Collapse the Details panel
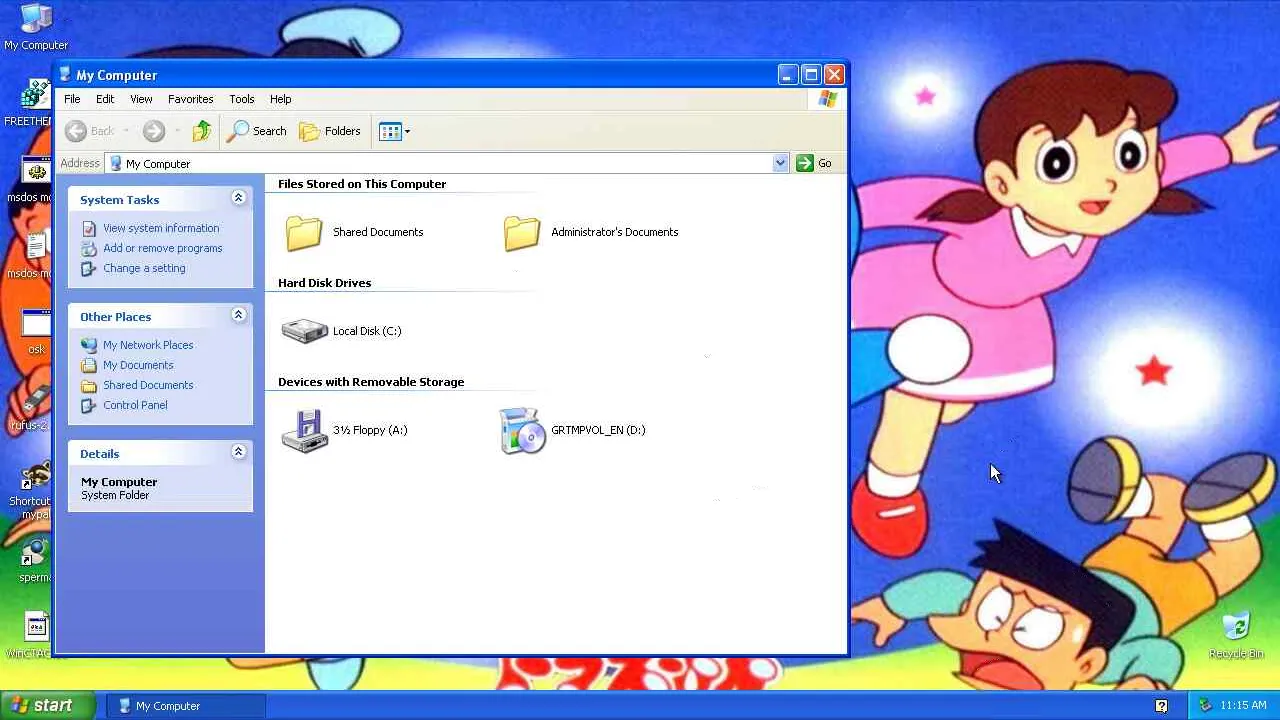 (x=238, y=452)
